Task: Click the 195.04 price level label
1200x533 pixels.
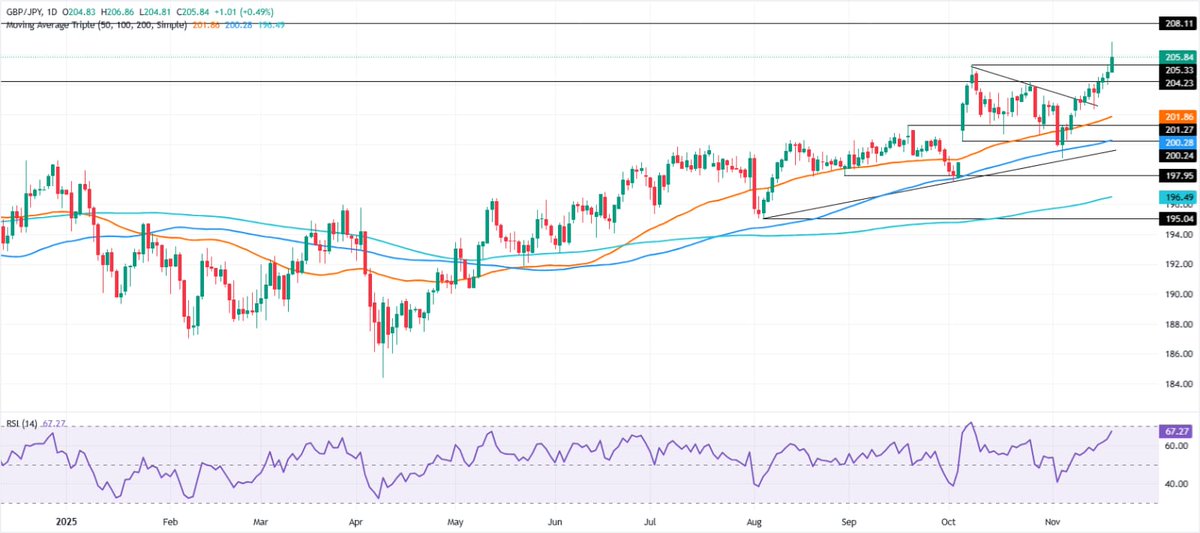Action: [1179, 219]
